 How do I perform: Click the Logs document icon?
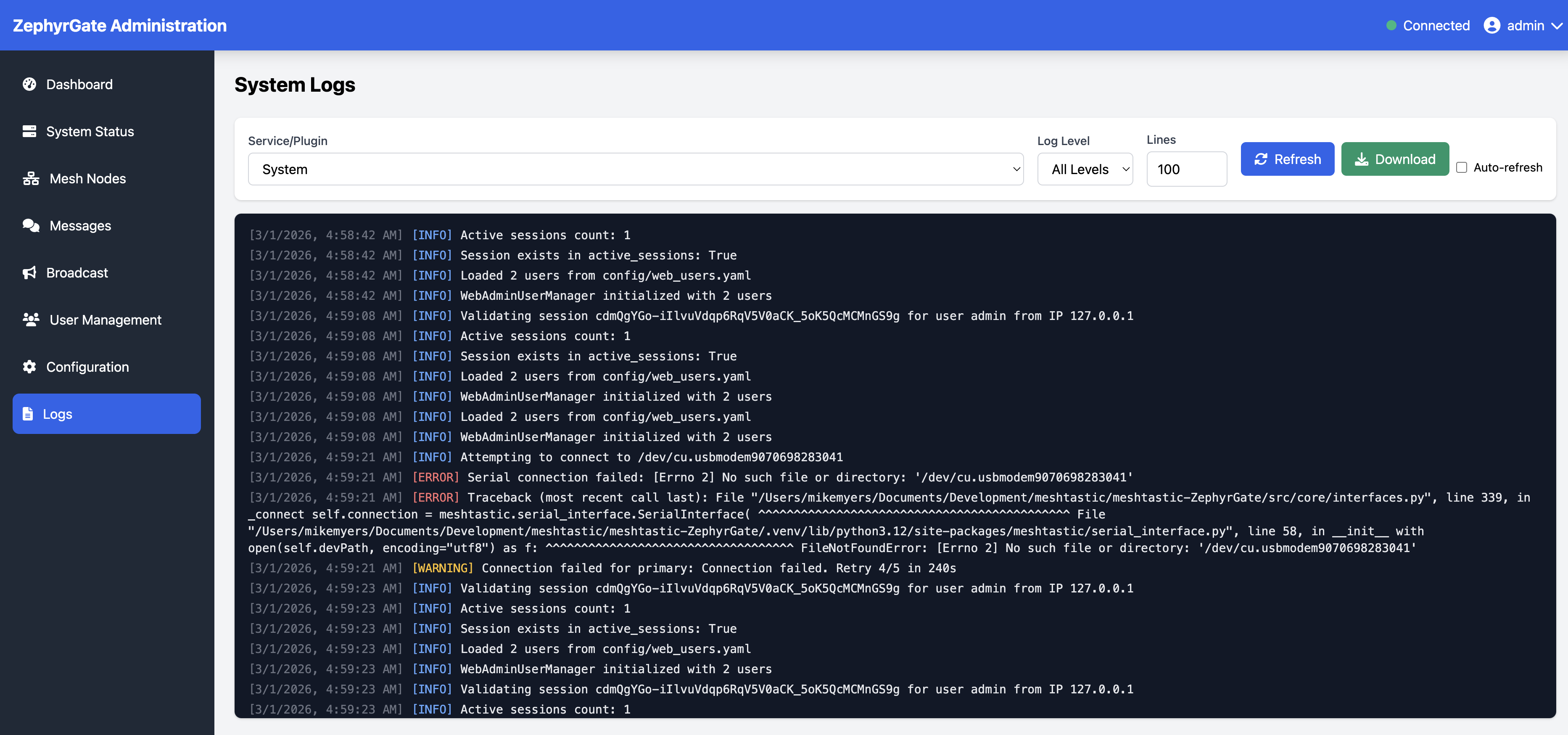point(28,413)
